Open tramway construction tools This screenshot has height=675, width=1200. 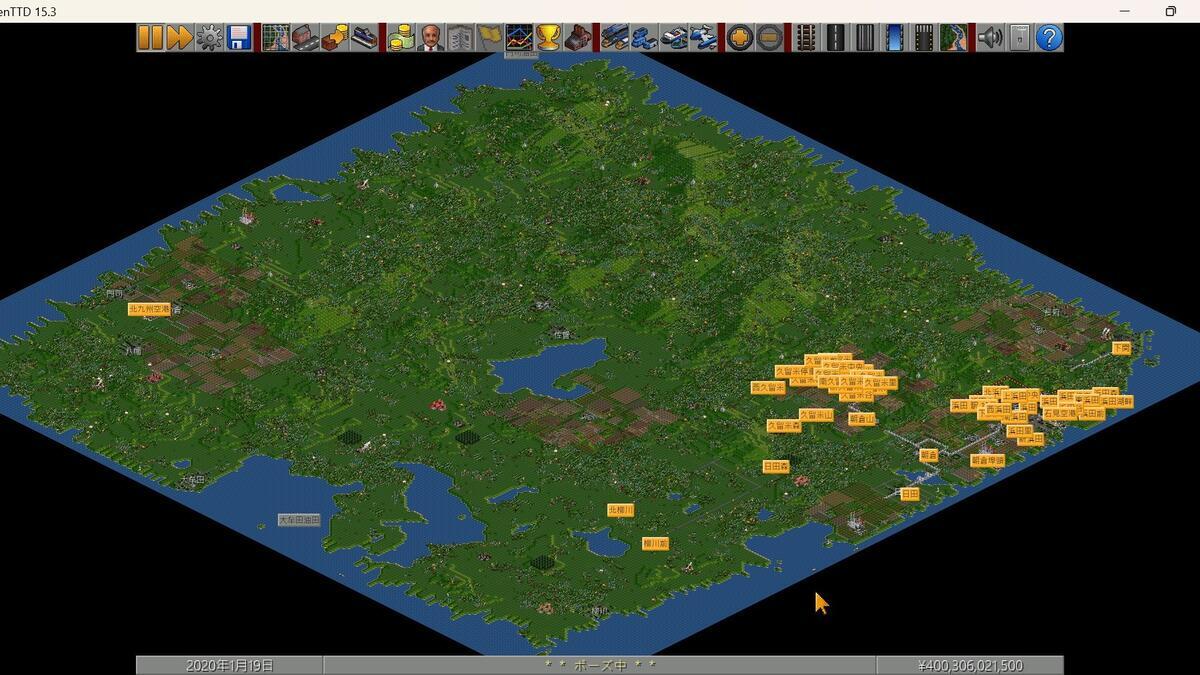864,38
